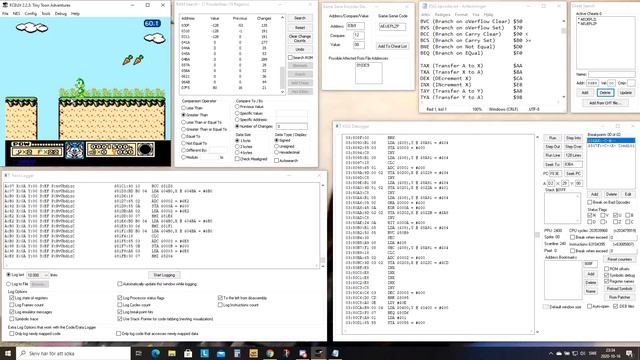Click Update button in Cheat Search window
640x360 pixels.
click(626, 93)
